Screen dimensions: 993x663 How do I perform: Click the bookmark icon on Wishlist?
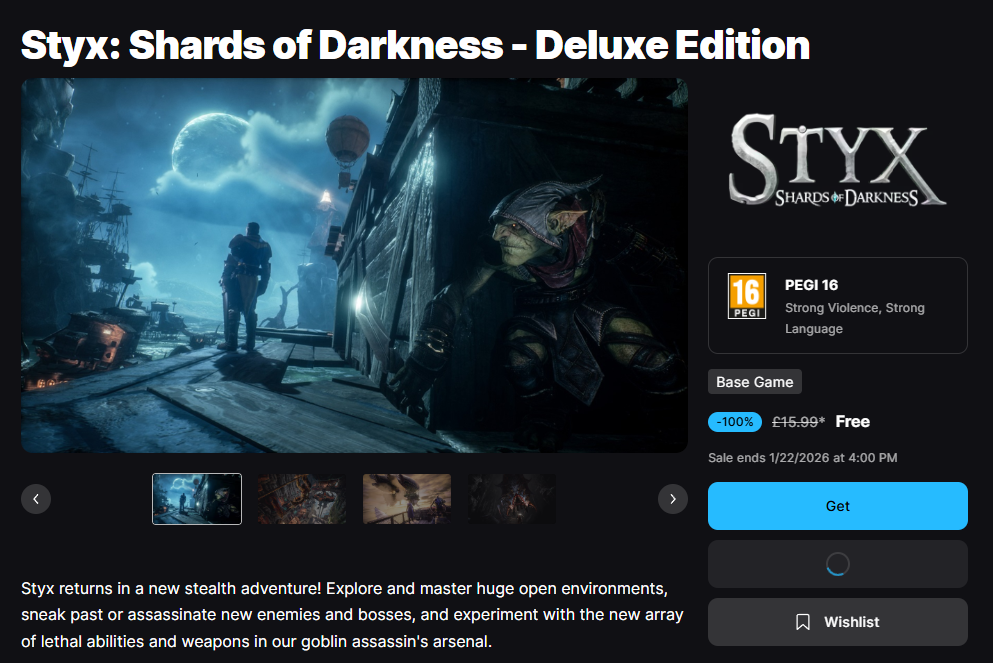802,622
